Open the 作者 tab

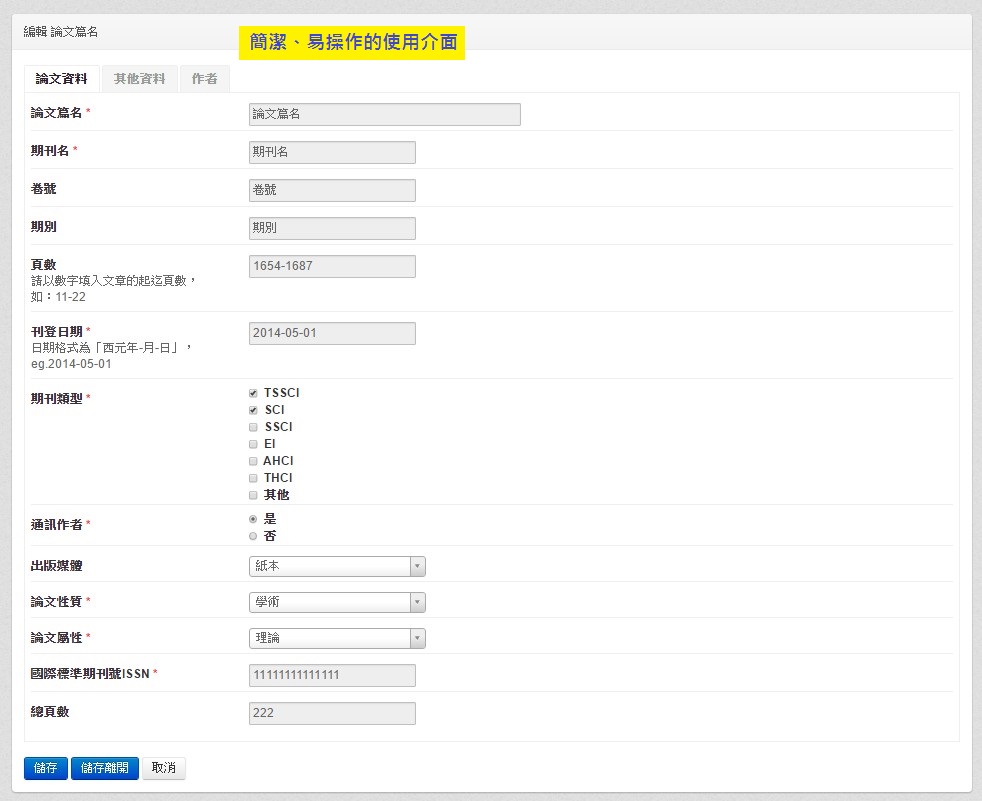tap(204, 79)
